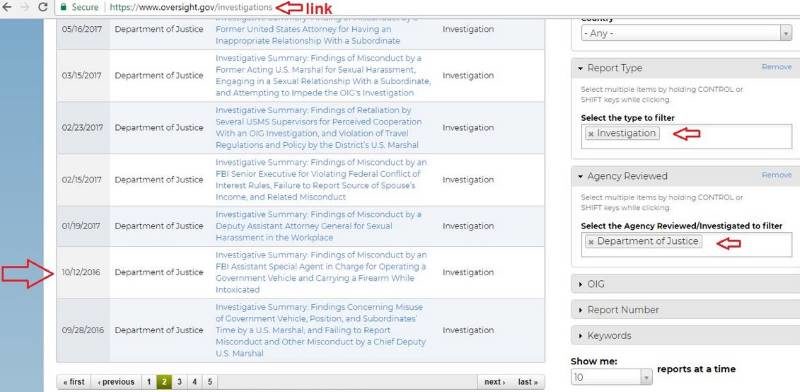The width and height of the screenshot is (800, 392).
Task: Click Remove link in Report Type header
Action: click(x=777, y=67)
